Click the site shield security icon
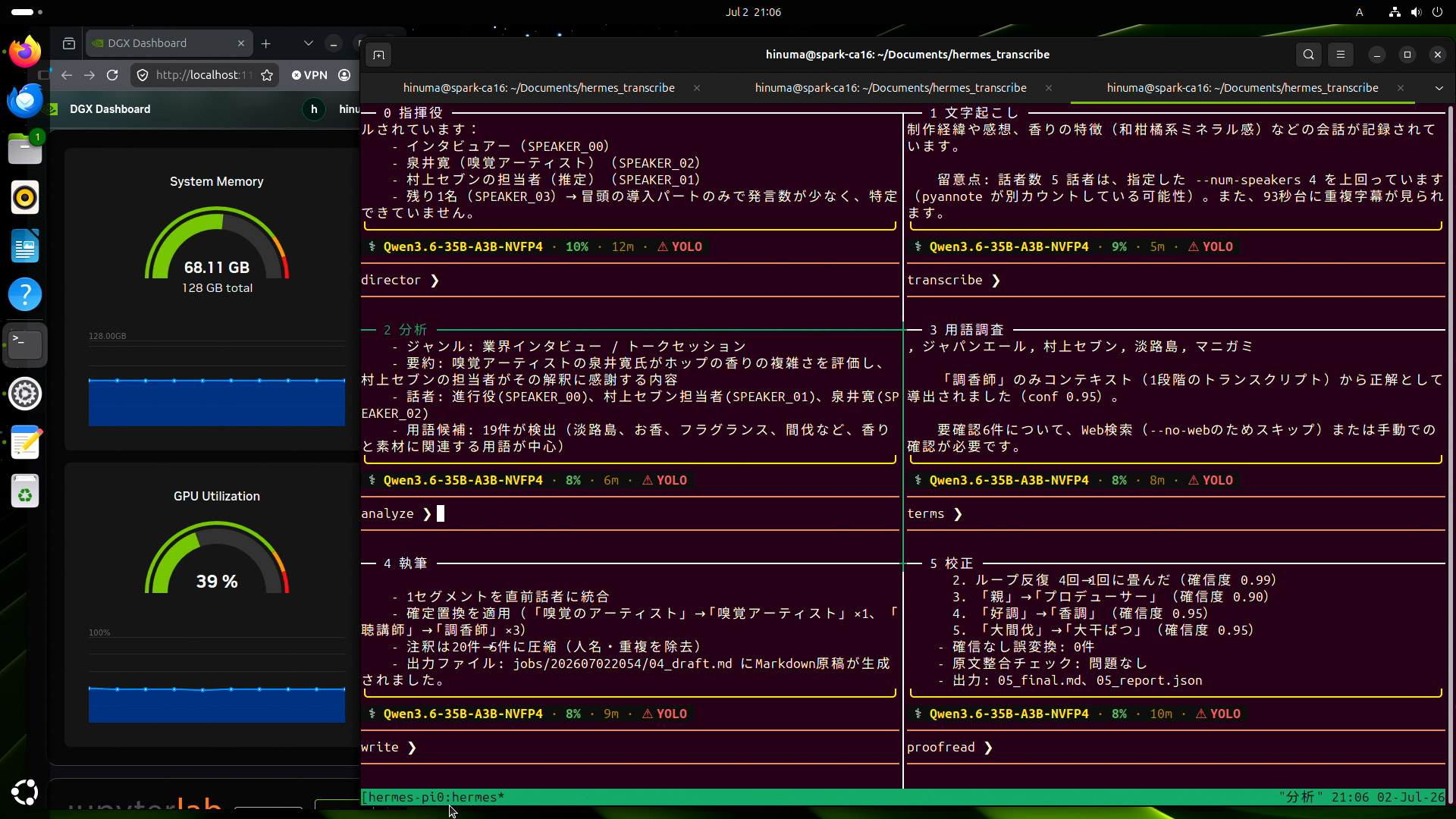The height and width of the screenshot is (819, 1456). point(143,75)
